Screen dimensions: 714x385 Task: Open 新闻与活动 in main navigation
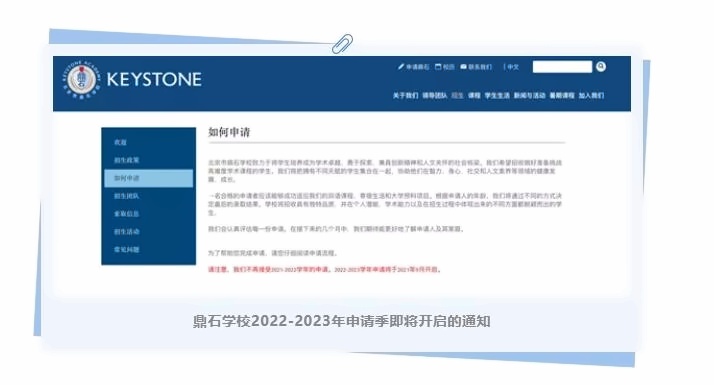pyautogui.click(x=530, y=96)
